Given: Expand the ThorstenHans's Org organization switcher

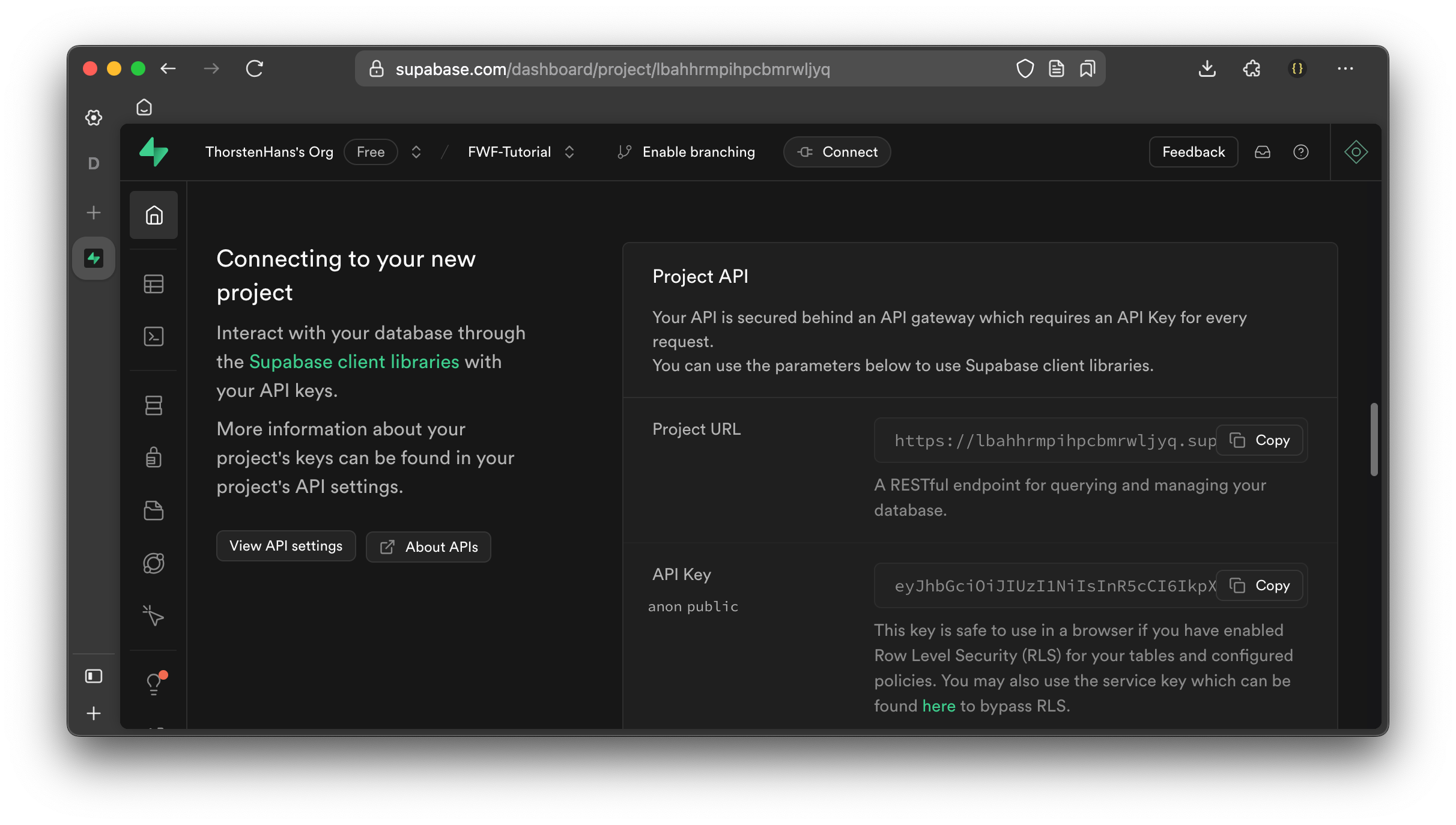Looking at the screenshot, I should tap(416, 152).
